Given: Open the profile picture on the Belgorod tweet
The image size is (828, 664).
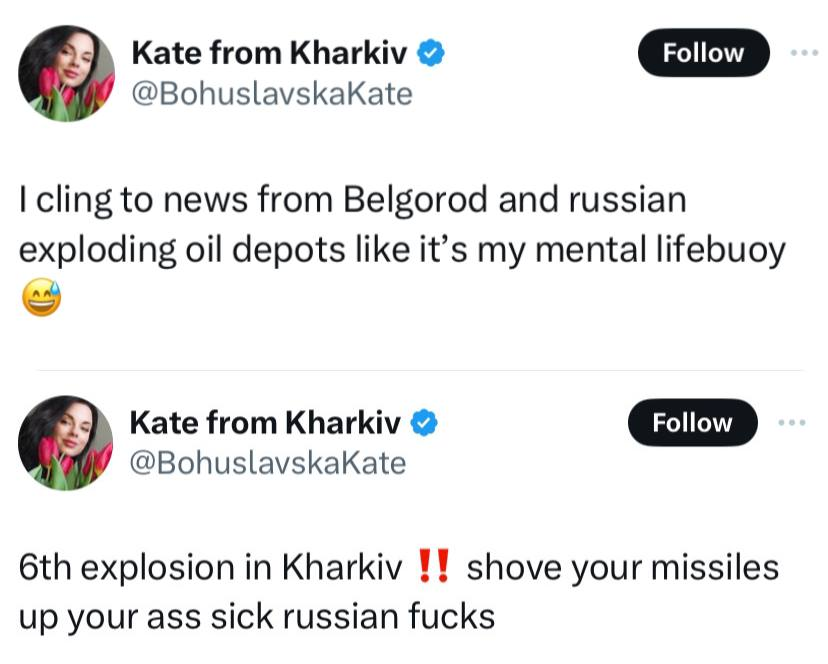Looking at the screenshot, I should [x=67, y=74].
